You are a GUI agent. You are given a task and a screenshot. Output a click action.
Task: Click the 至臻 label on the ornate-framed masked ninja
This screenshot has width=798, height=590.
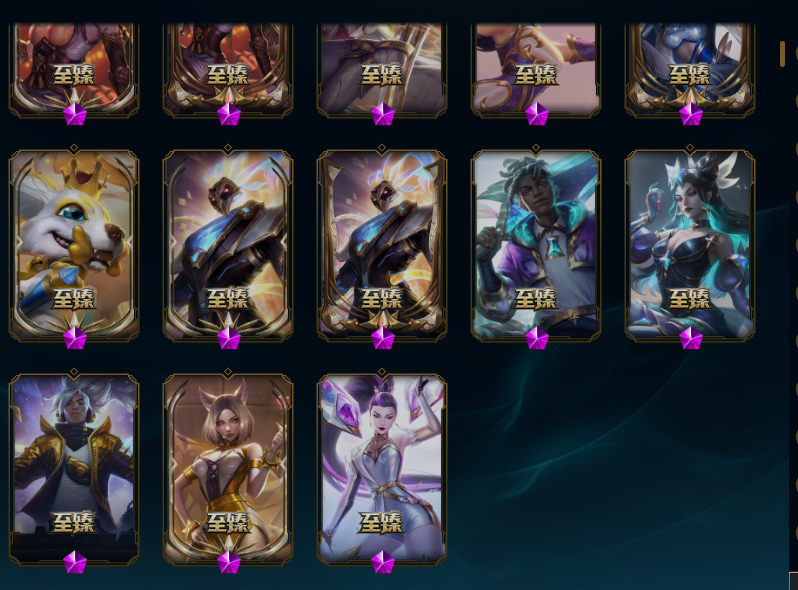tap(382, 298)
